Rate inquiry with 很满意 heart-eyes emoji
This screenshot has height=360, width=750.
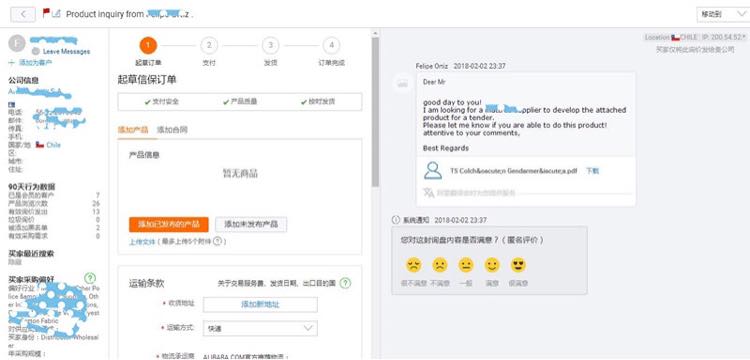click(518, 265)
